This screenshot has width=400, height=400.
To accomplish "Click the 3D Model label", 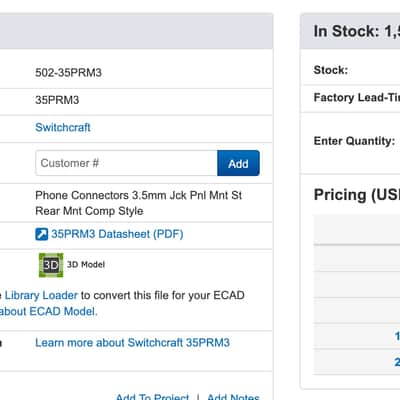I will coord(86,265).
